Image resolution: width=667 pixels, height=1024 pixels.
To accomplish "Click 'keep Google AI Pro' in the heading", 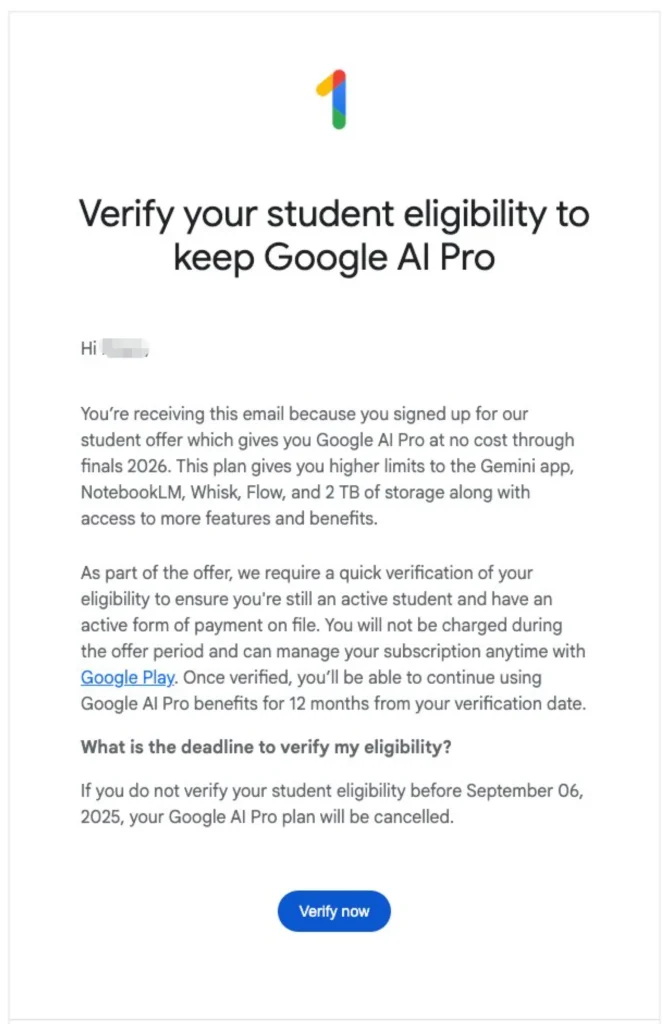I will 333,257.
